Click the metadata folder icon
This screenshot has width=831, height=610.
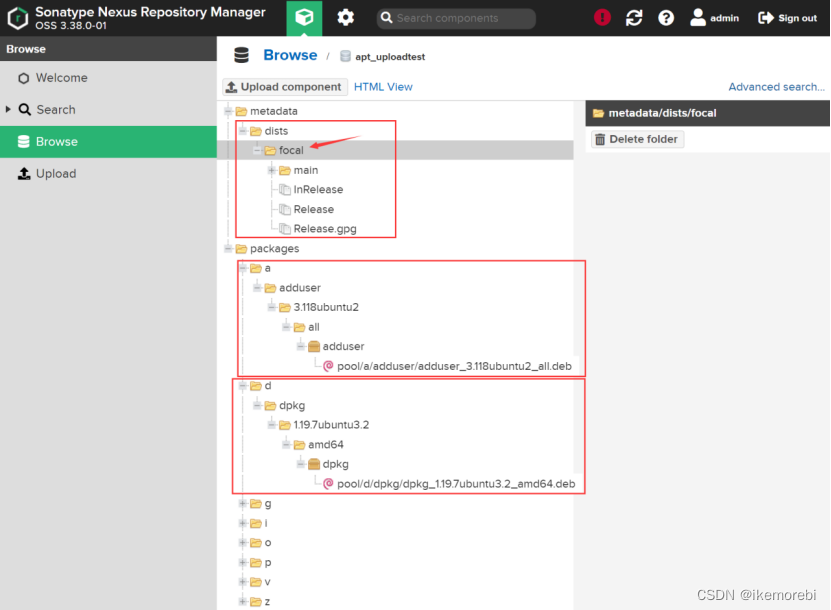pos(241,111)
